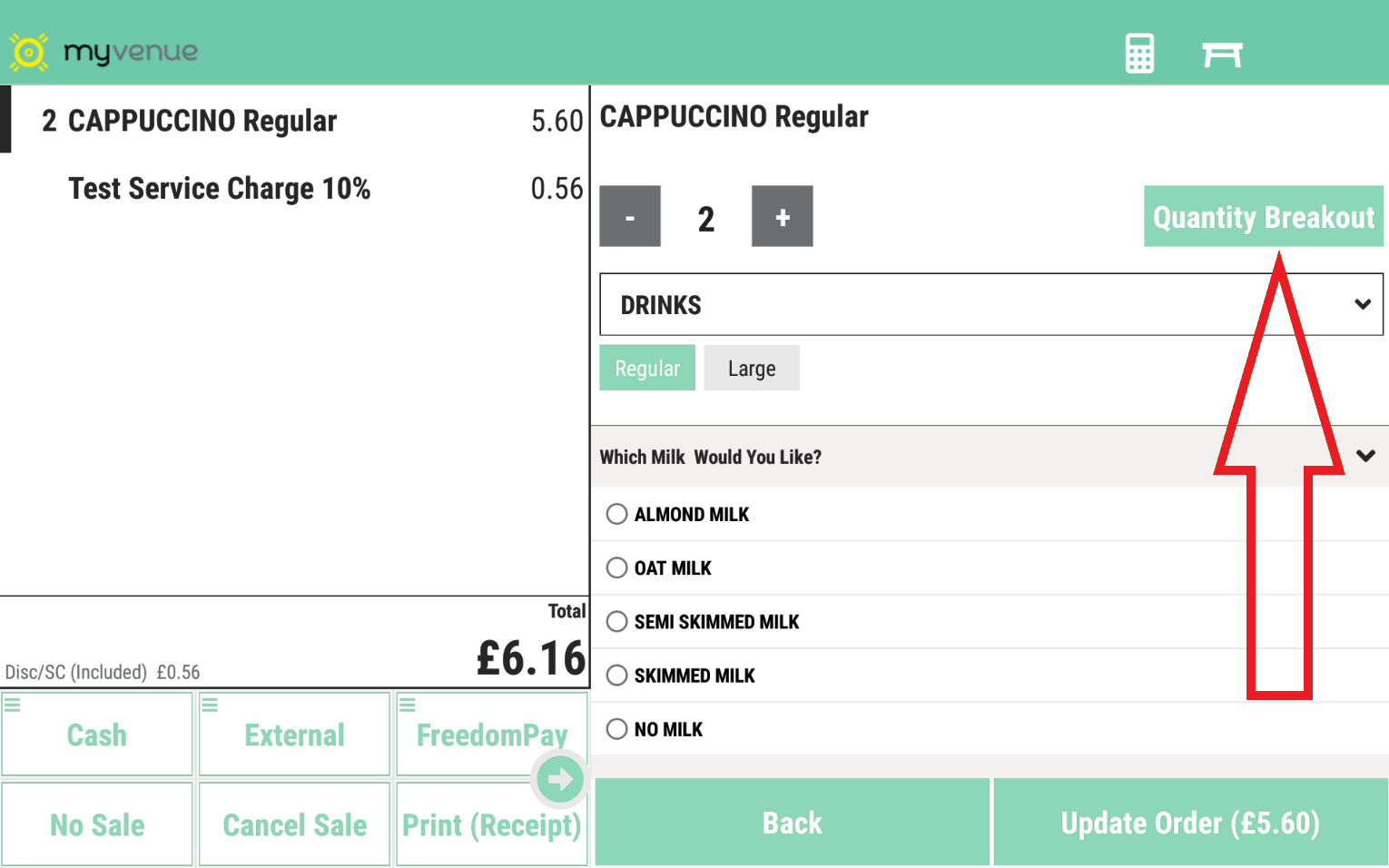The image size is (1389, 868).
Task: Open the Cash button menu icon
Action: click(x=13, y=705)
